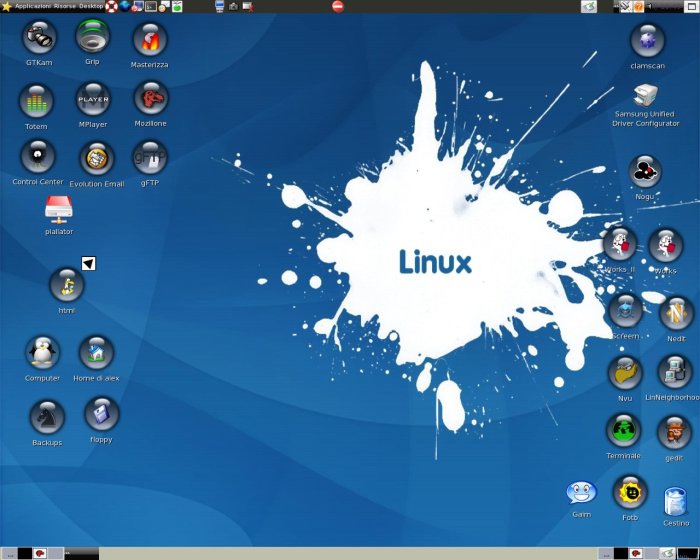Launch the Backups chess knight icon

pyautogui.click(x=47, y=418)
